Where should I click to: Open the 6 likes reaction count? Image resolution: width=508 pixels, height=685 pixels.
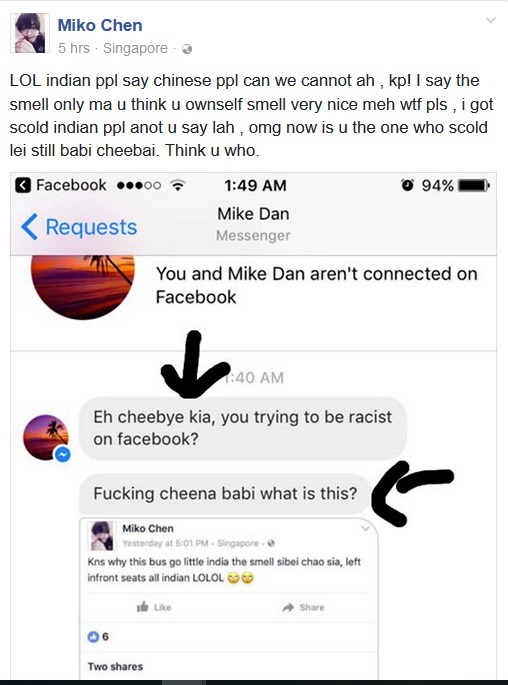[x=98, y=637]
